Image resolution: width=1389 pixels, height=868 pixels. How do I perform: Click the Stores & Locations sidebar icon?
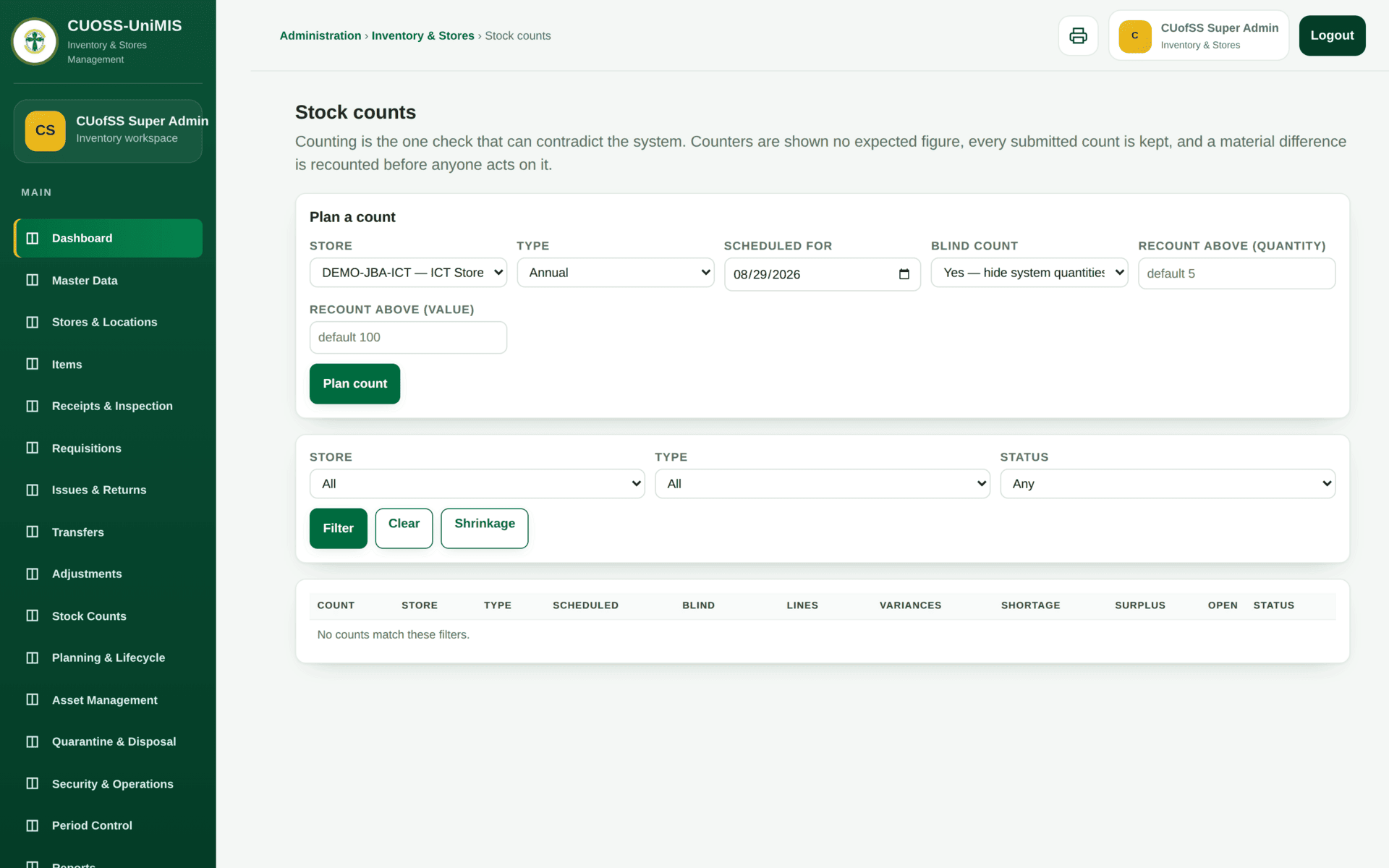point(33,322)
